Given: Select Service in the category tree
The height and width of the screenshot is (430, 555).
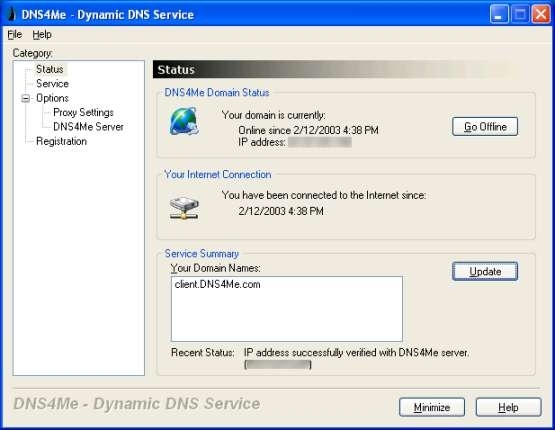Looking at the screenshot, I should point(52,84).
